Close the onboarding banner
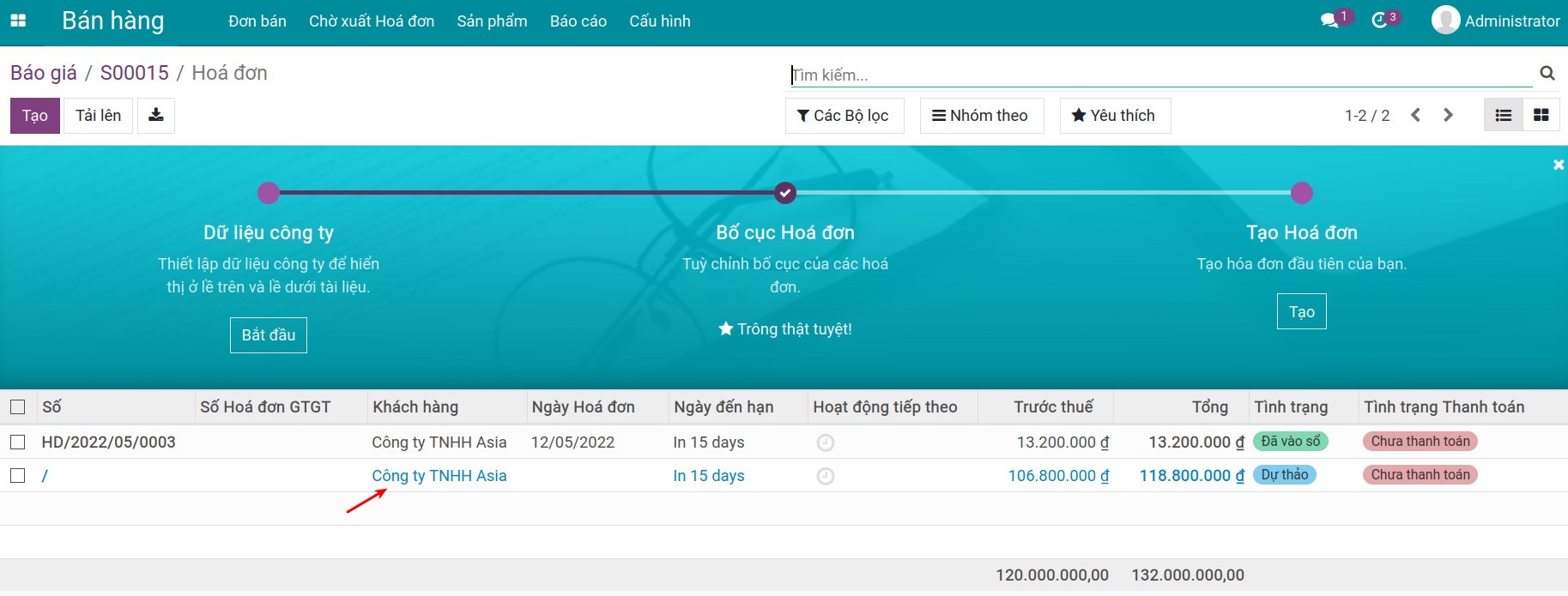 tap(1559, 165)
